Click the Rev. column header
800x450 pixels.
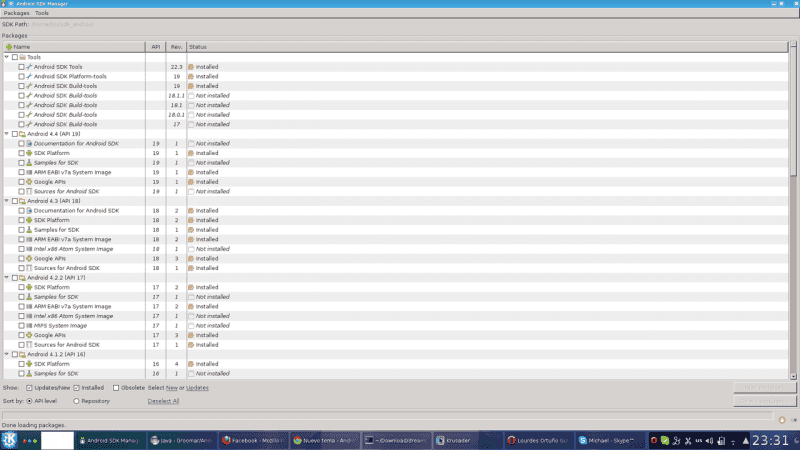[x=176, y=47]
